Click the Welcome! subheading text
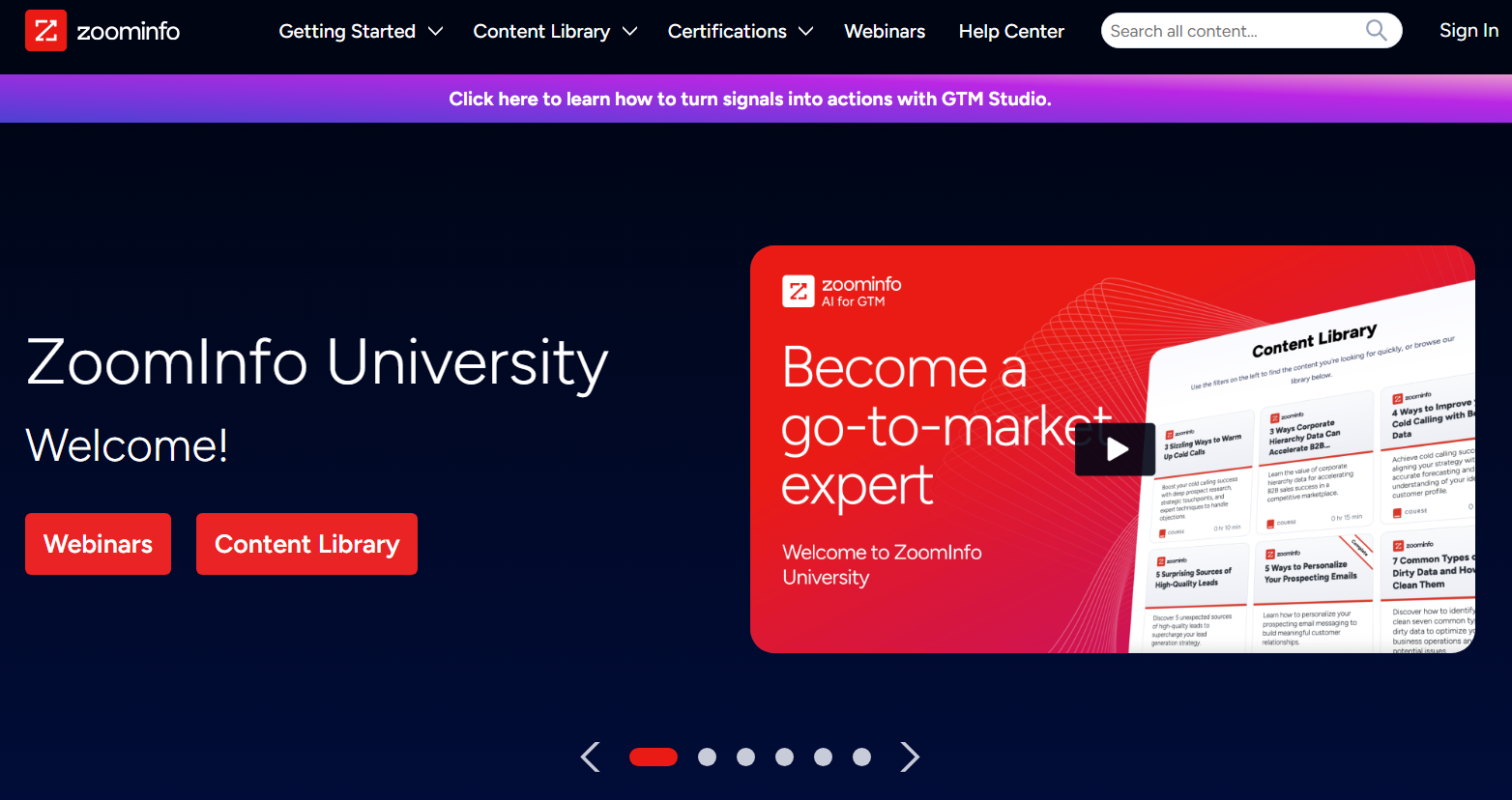 pos(127,445)
